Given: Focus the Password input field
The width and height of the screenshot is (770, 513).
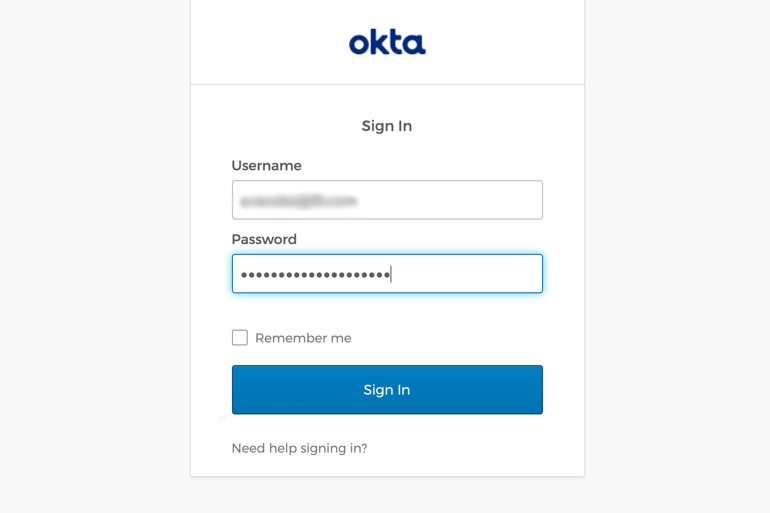Looking at the screenshot, I should click(387, 274).
